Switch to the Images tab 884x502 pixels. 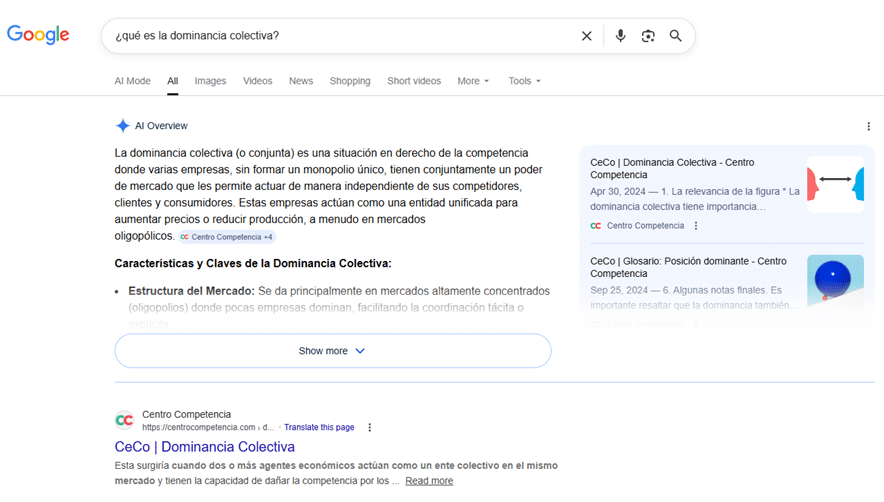(x=210, y=81)
